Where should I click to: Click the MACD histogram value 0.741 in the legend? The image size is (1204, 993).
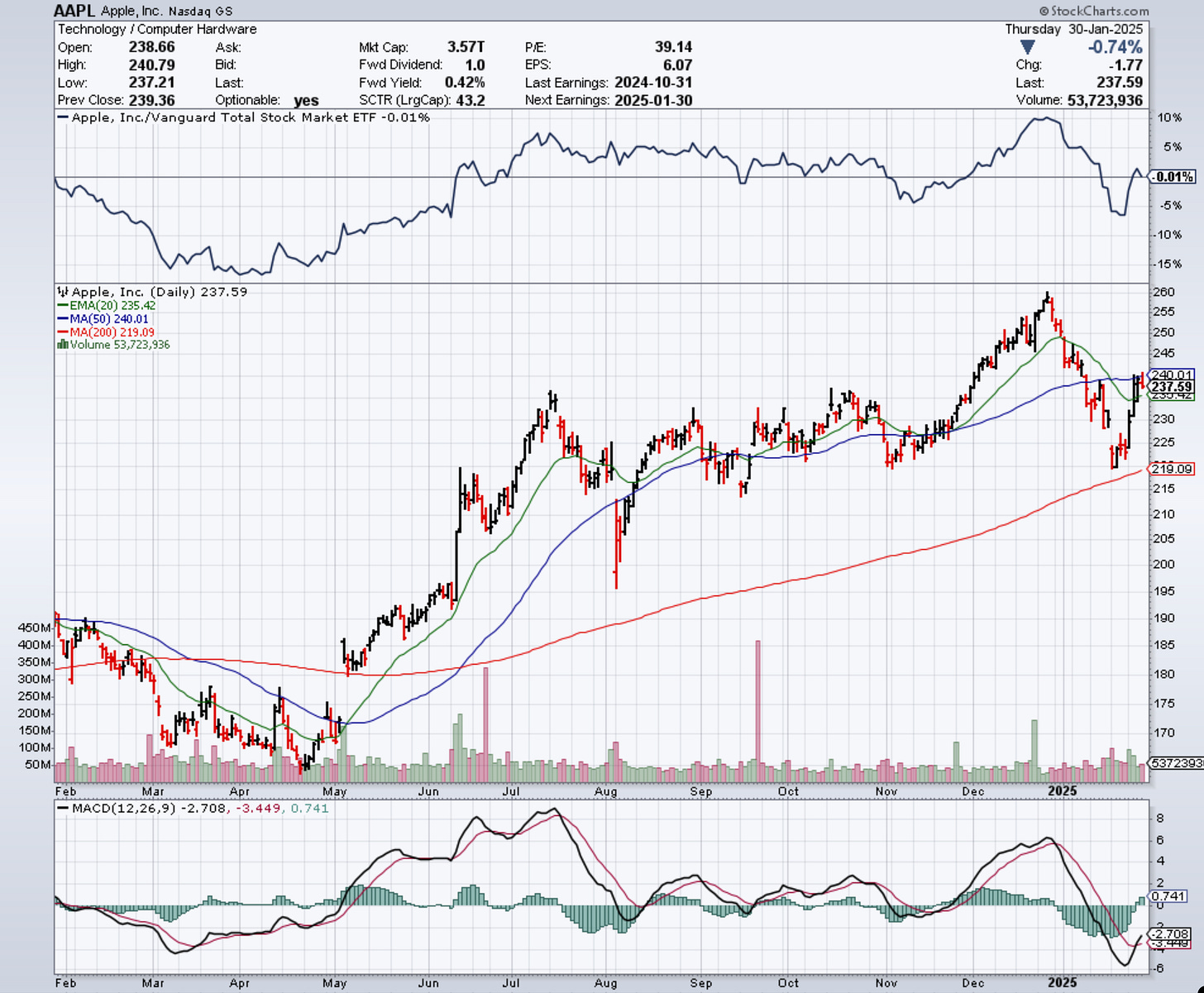308,808
